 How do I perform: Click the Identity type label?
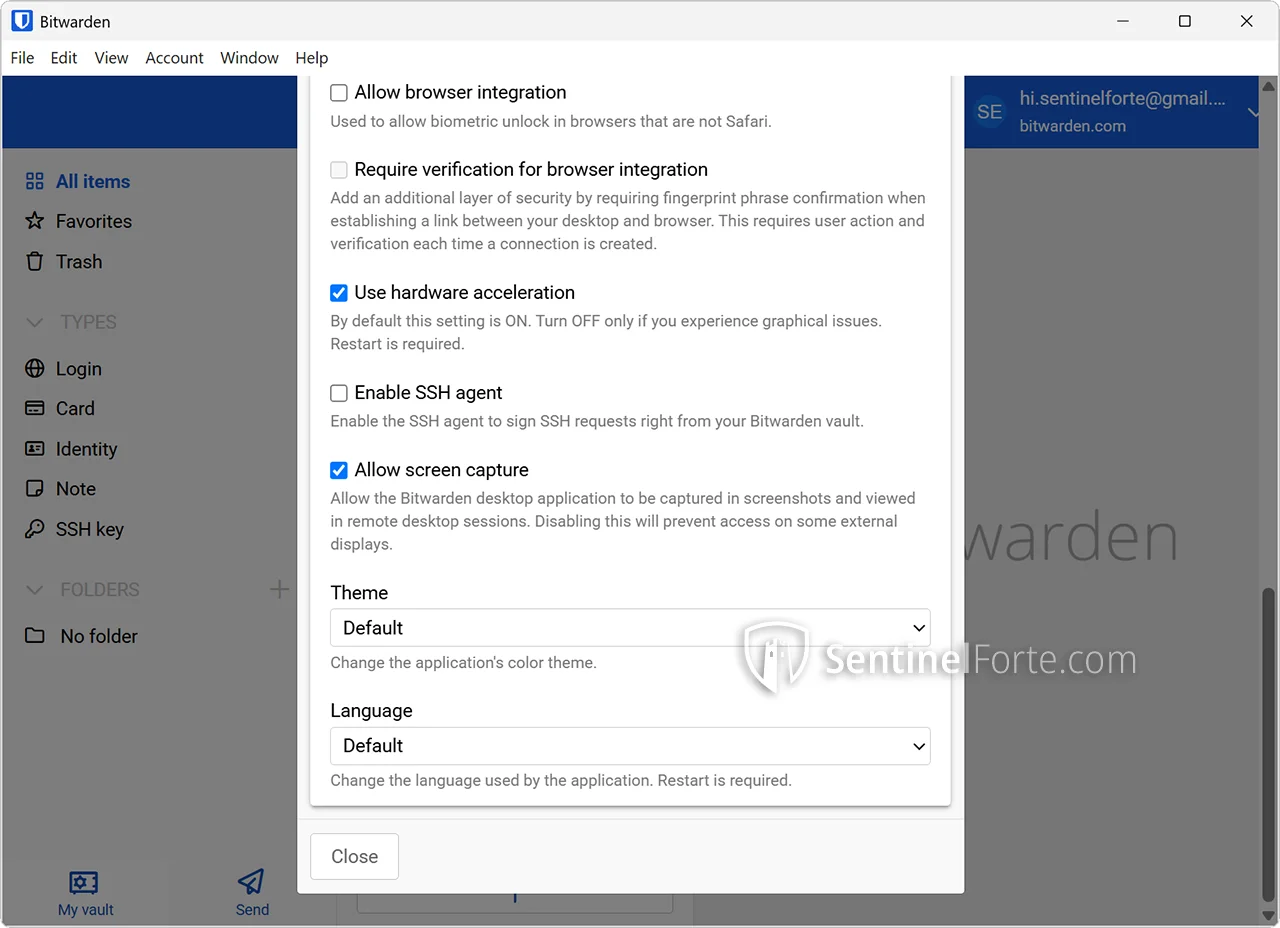86,449
